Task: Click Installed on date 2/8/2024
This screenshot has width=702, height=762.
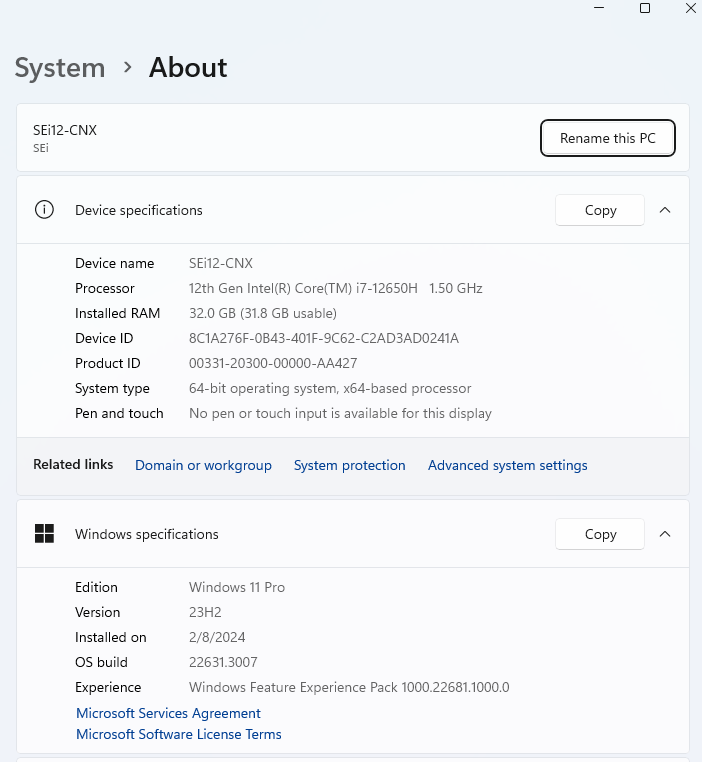Action: click(x=217, y=637)
